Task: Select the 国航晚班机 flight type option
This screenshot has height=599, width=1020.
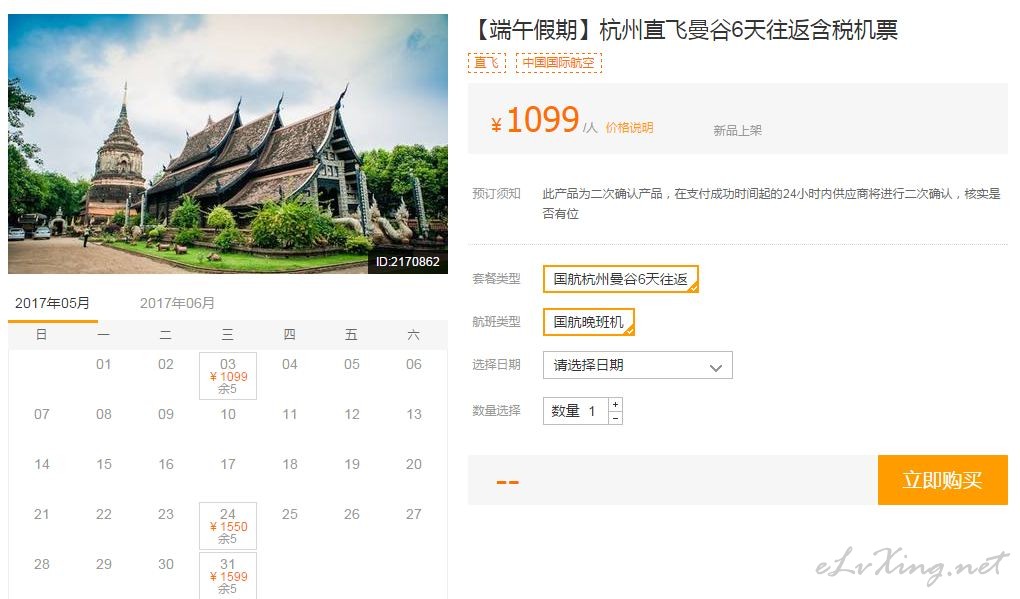Action: click(588, 322)
